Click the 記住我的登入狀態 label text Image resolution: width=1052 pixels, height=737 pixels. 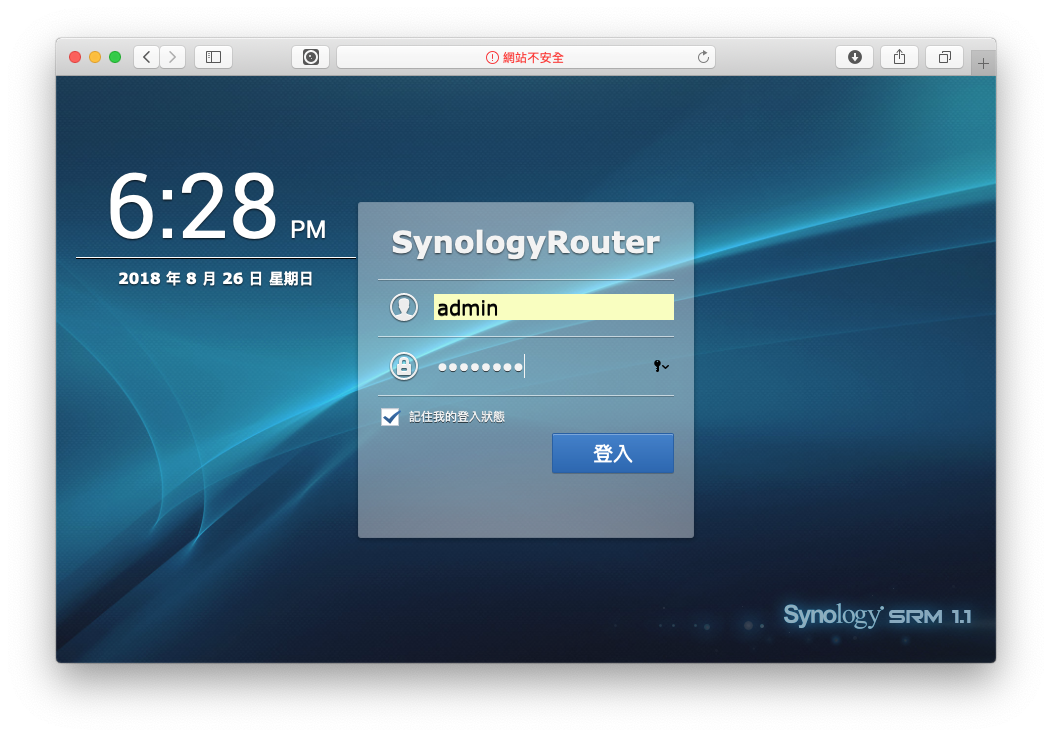point(457,417)
